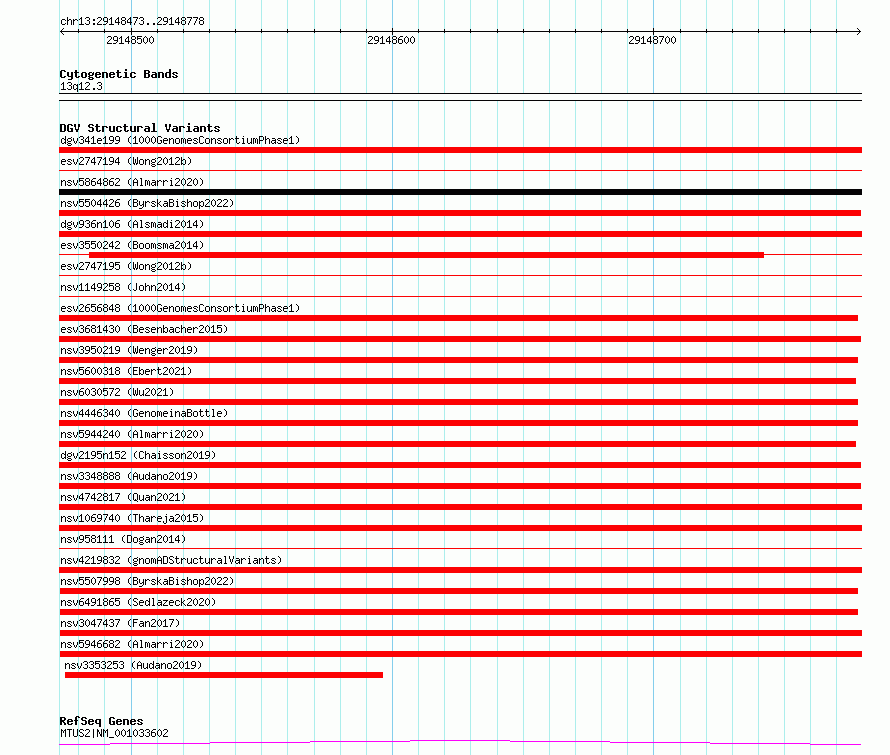
Task: Select the 13q12.3 band label
Action: click(81, 86)
